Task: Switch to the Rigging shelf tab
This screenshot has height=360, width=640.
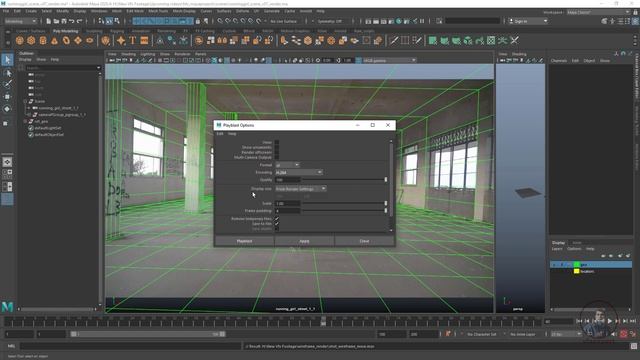Action: 117,31
